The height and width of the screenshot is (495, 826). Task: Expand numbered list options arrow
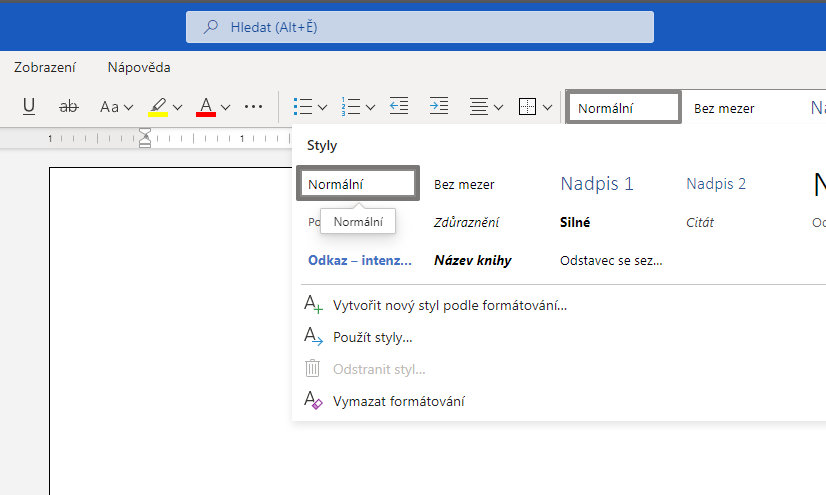tap(370, 107)
